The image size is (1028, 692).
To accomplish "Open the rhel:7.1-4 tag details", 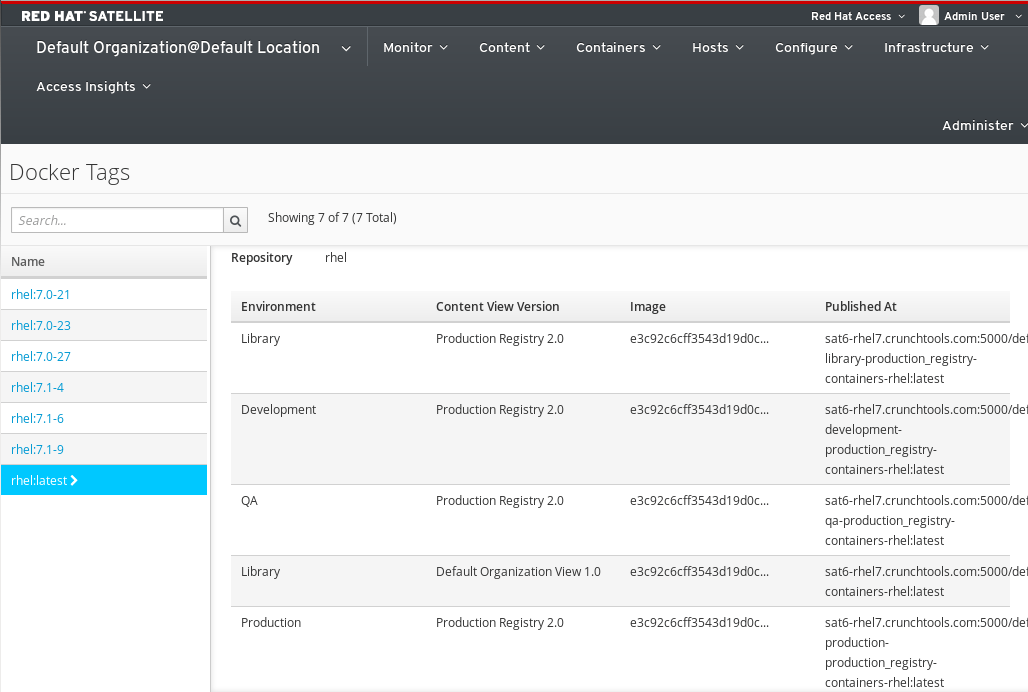I will 37,387.
